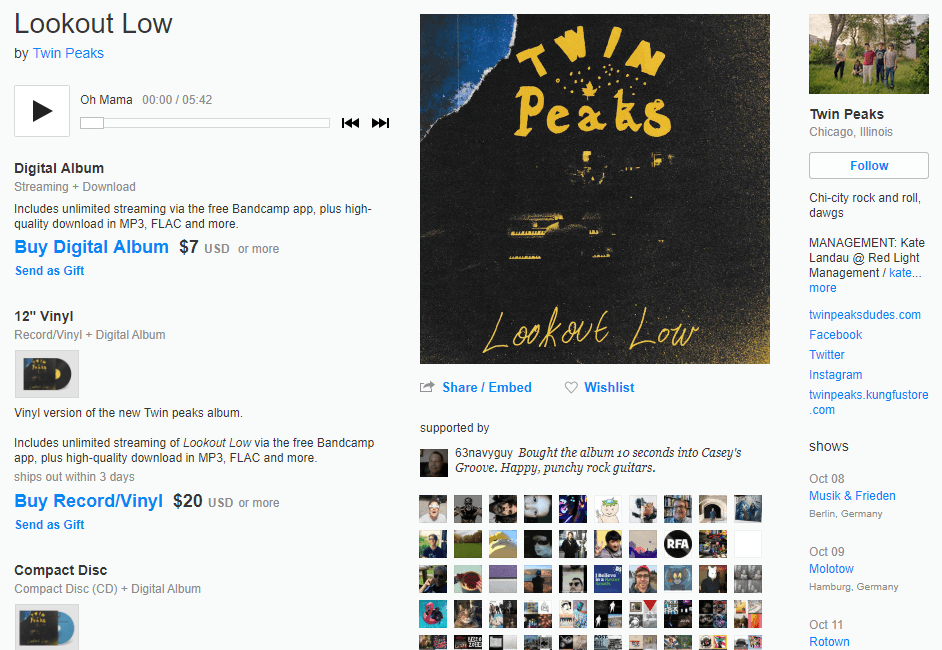942x650 pixels.
Task: Expand the band bio with more
Action: pos(822,288)
